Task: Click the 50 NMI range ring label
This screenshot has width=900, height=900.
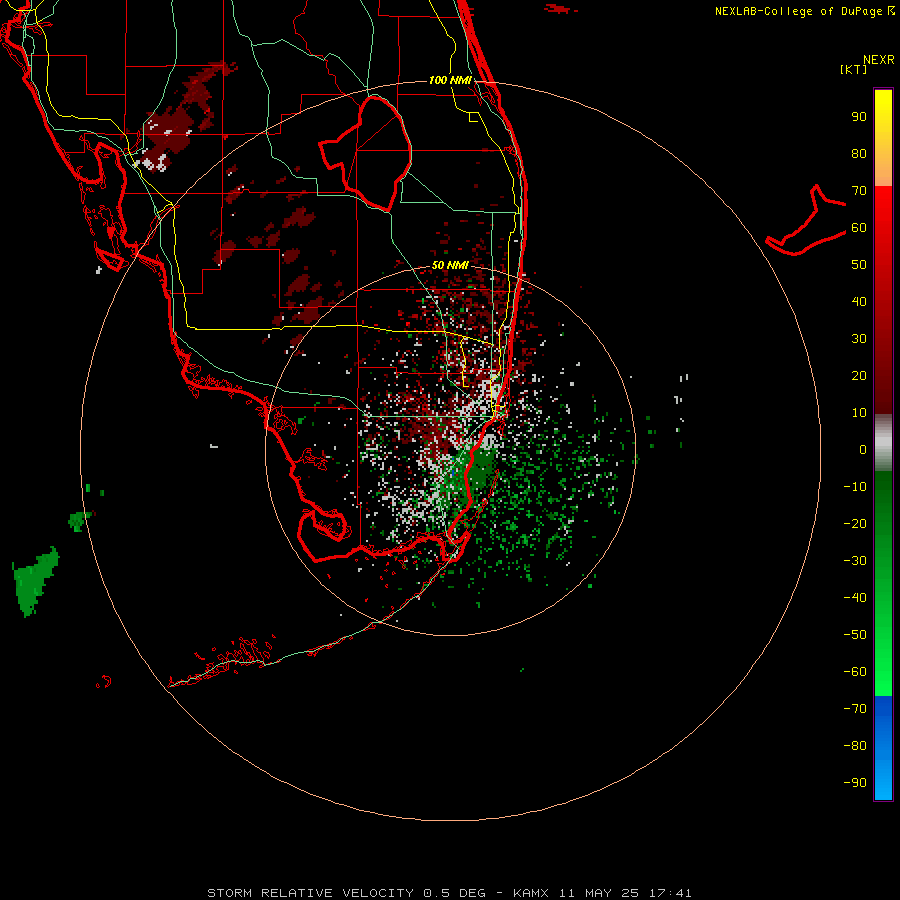Action: click(450, 265)
